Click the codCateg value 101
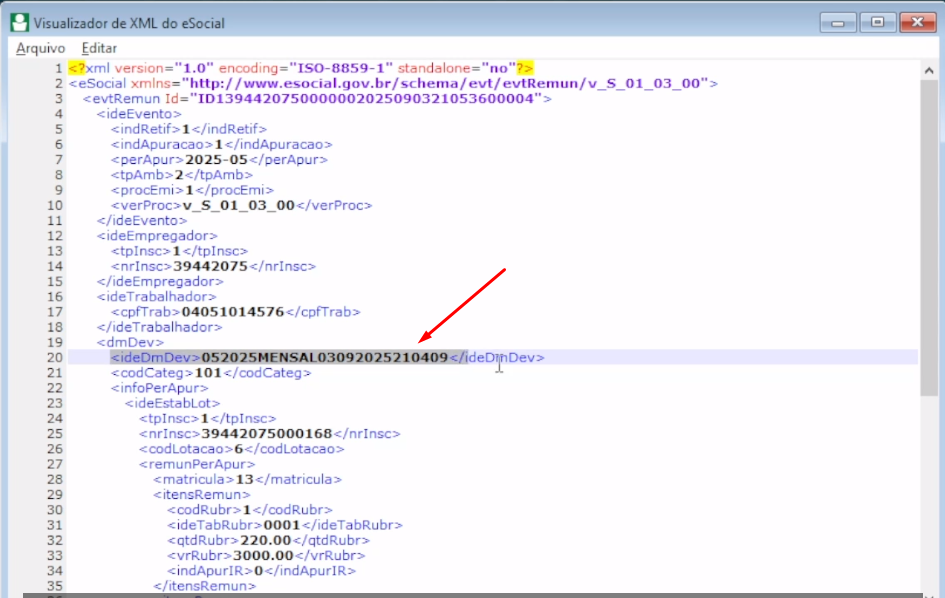The image size is (945, 598). (208, 373)
